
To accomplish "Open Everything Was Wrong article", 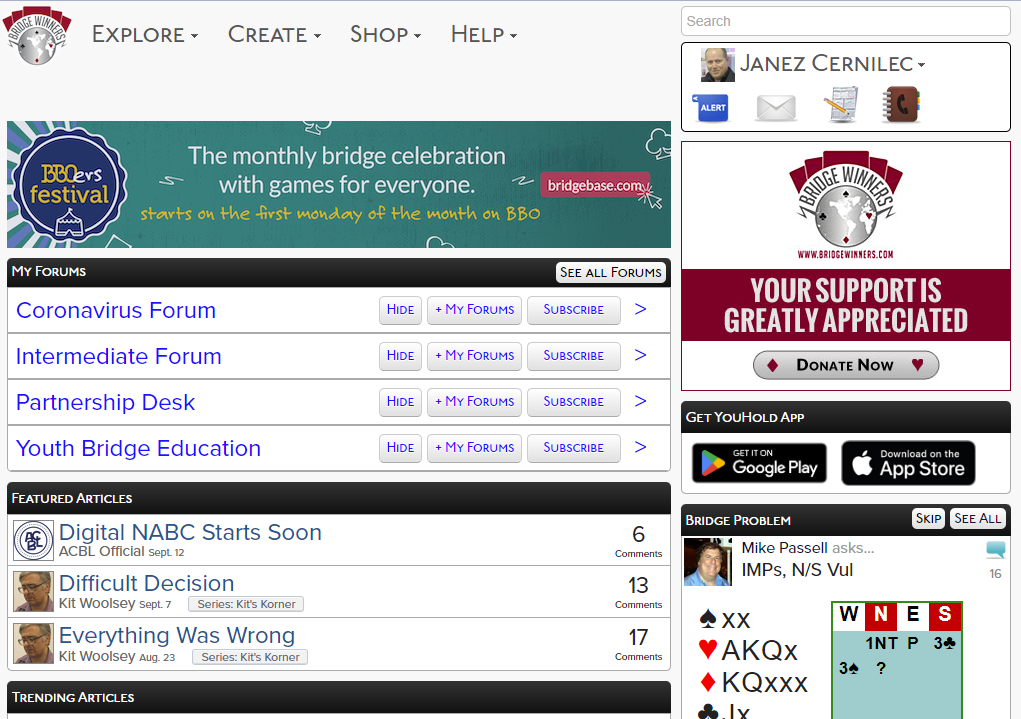I will click(x=176, y=635).
